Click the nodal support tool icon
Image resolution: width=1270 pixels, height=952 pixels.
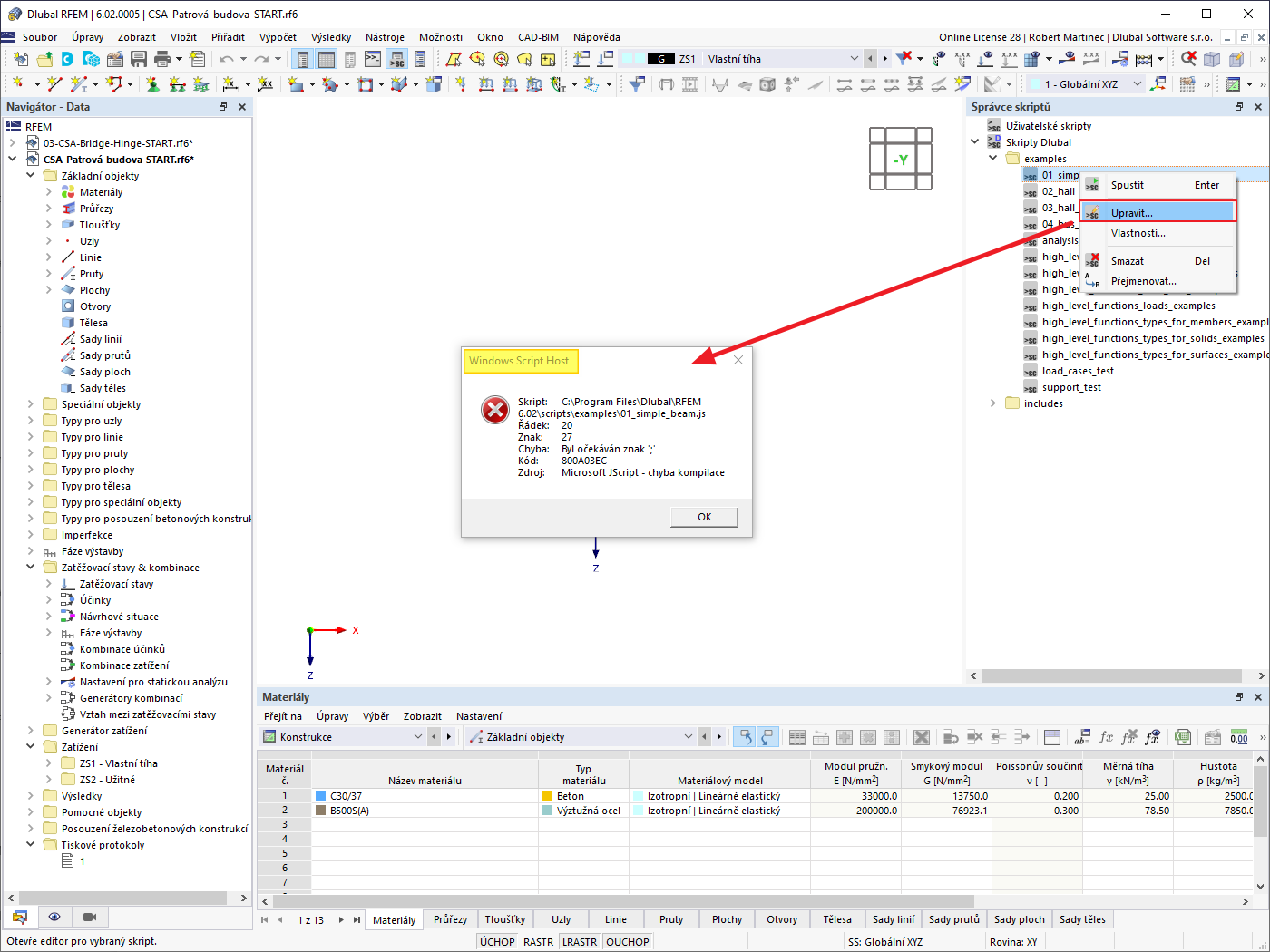coord(151,84)
